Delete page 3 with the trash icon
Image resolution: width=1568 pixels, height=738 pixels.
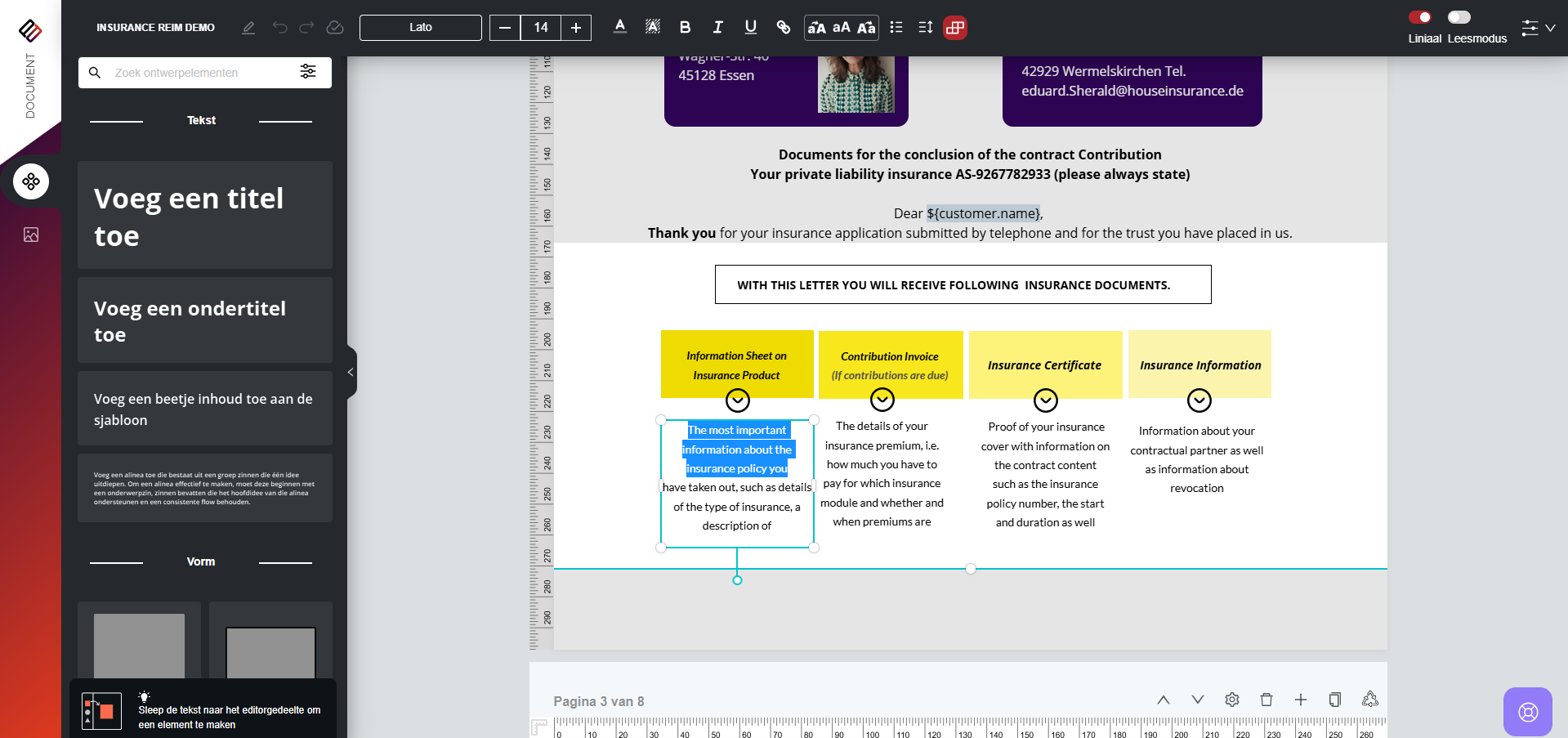(x=1266, y=700)
